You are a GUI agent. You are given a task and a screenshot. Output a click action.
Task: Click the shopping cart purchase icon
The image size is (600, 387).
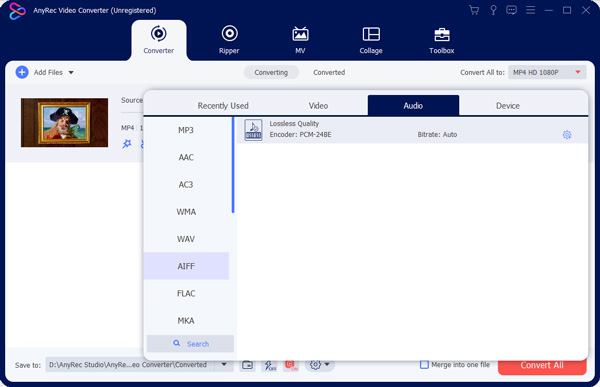(474, 10)
